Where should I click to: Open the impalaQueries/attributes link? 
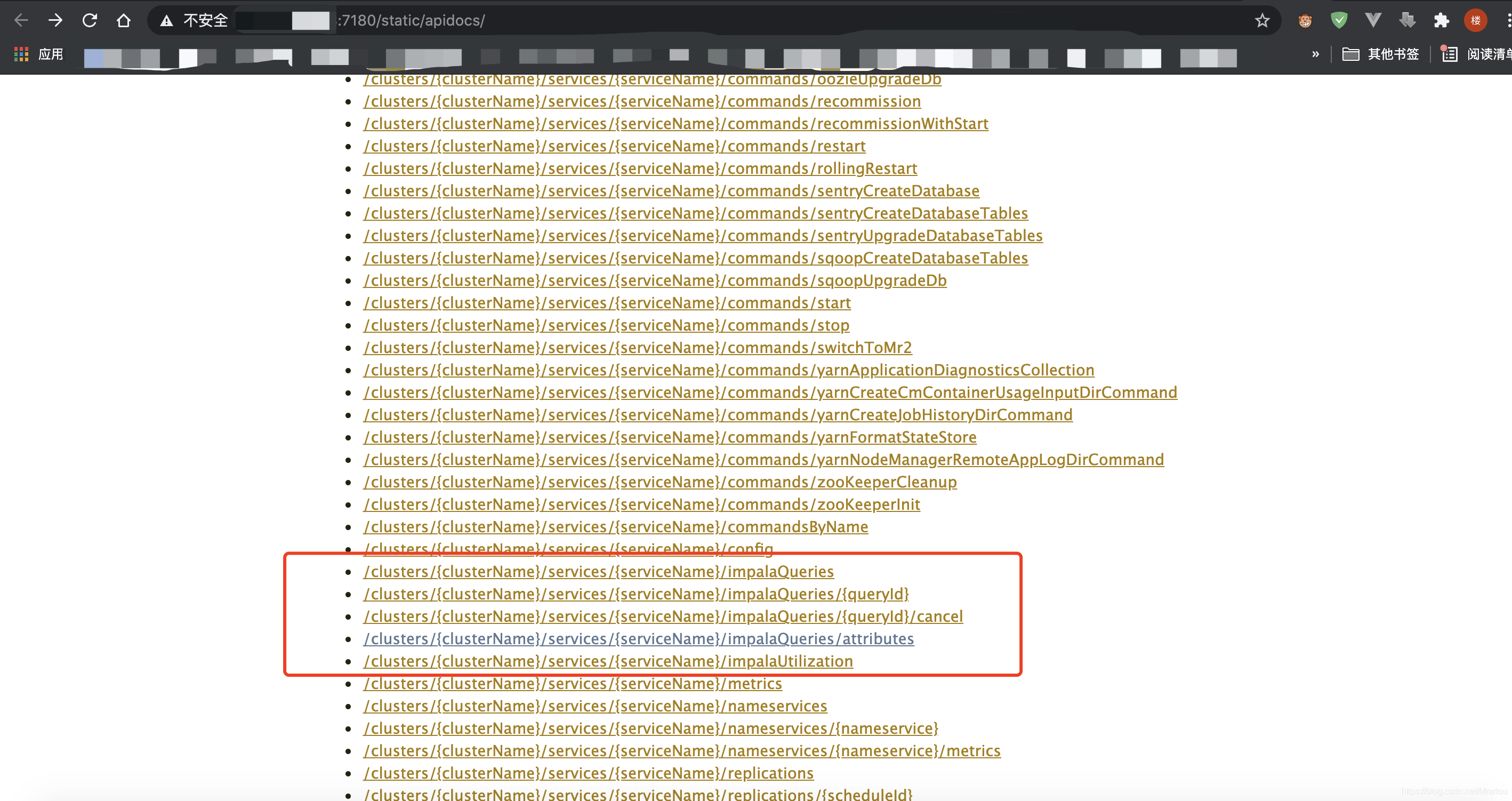coord(639,638)
